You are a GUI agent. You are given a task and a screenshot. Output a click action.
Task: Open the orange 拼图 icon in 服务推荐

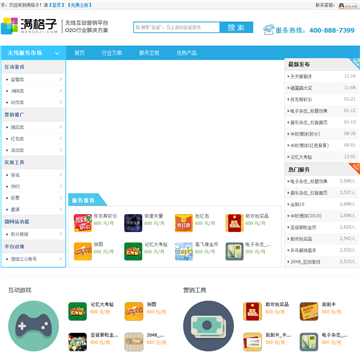click(x=83, y=251)
